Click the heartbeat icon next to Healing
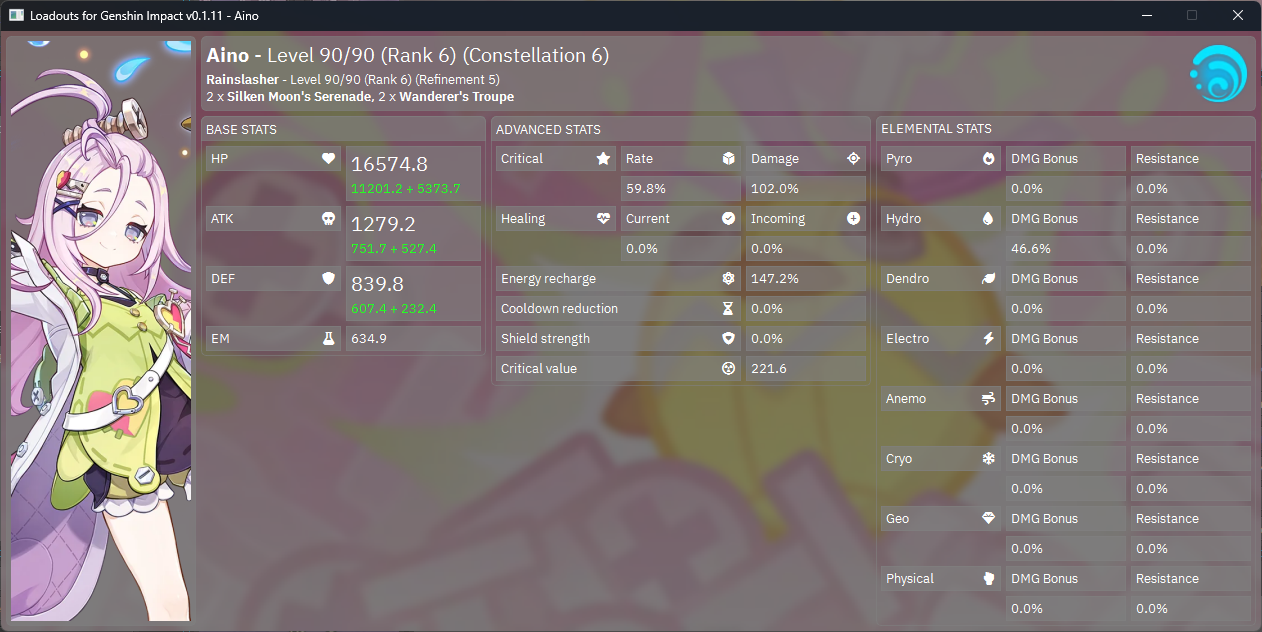The height and width of the screenshot is (632, 1262). tap(603, 219)
